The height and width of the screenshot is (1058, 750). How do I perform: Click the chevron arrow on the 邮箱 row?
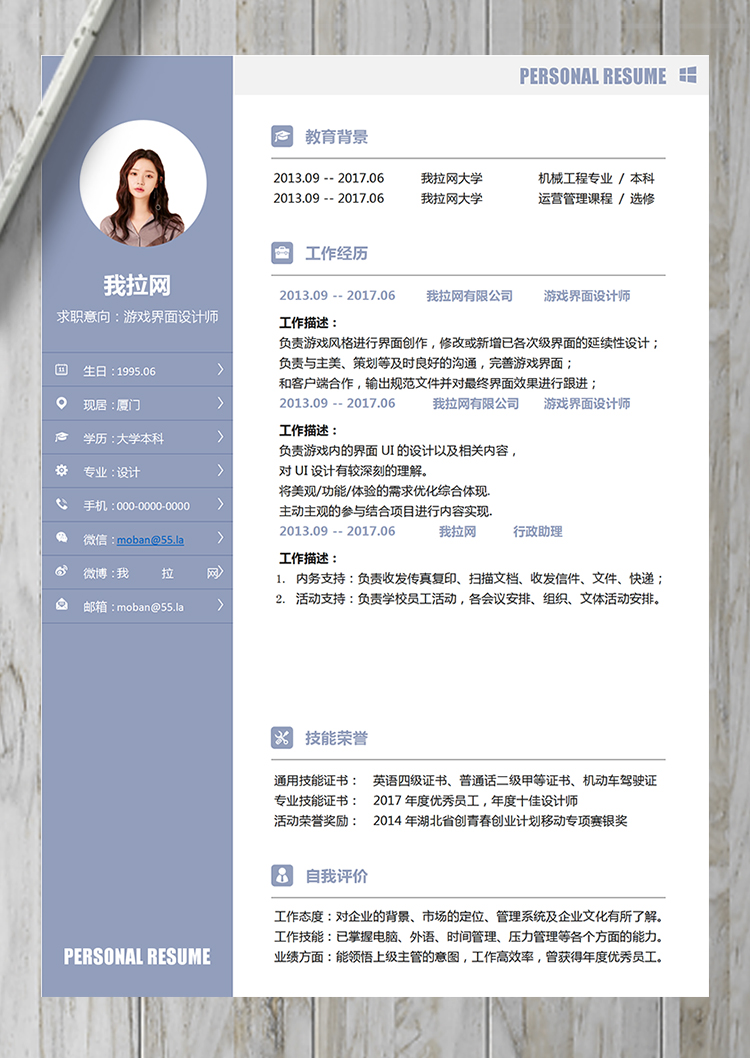pos(220,605)
